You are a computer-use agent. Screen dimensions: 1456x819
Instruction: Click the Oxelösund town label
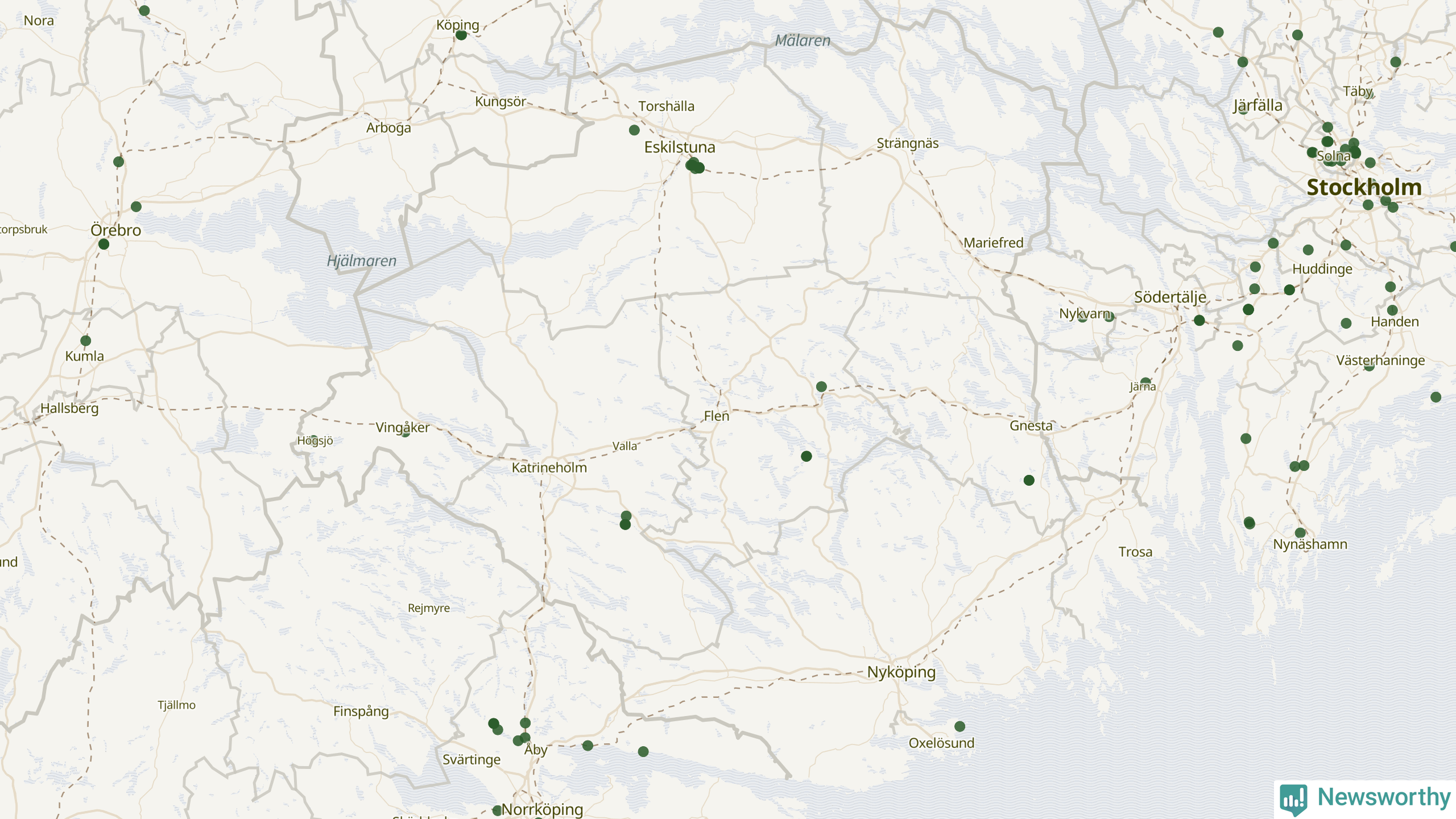[x=941, y=743]
